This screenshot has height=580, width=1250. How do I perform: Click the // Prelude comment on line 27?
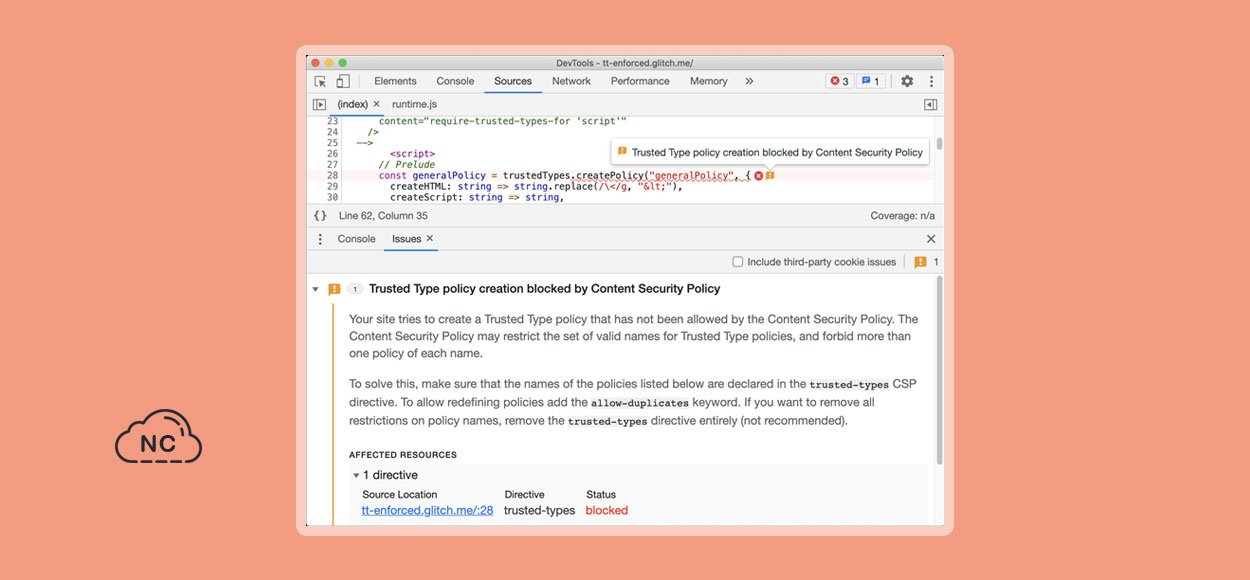(407, 165)
